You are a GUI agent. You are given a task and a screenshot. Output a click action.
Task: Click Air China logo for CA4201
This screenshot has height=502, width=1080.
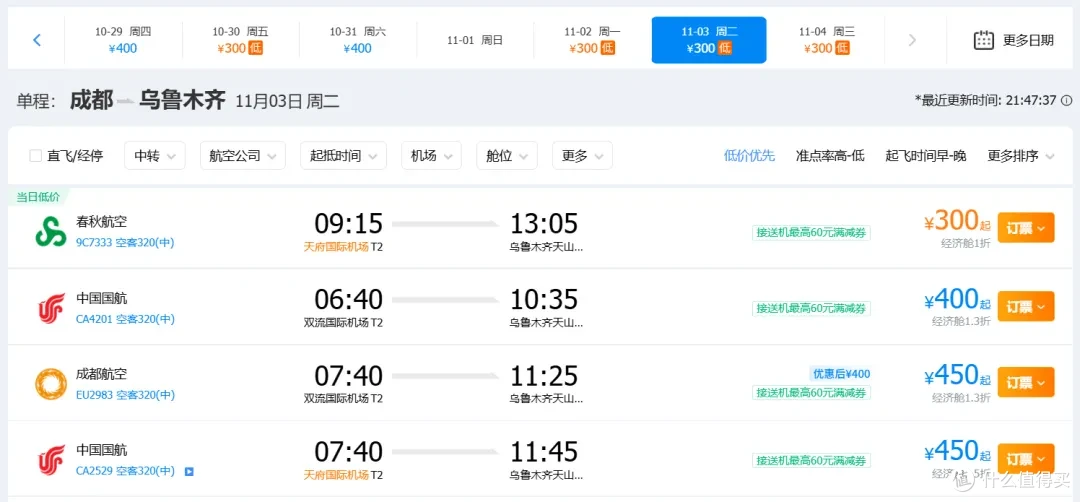point(51,308)
